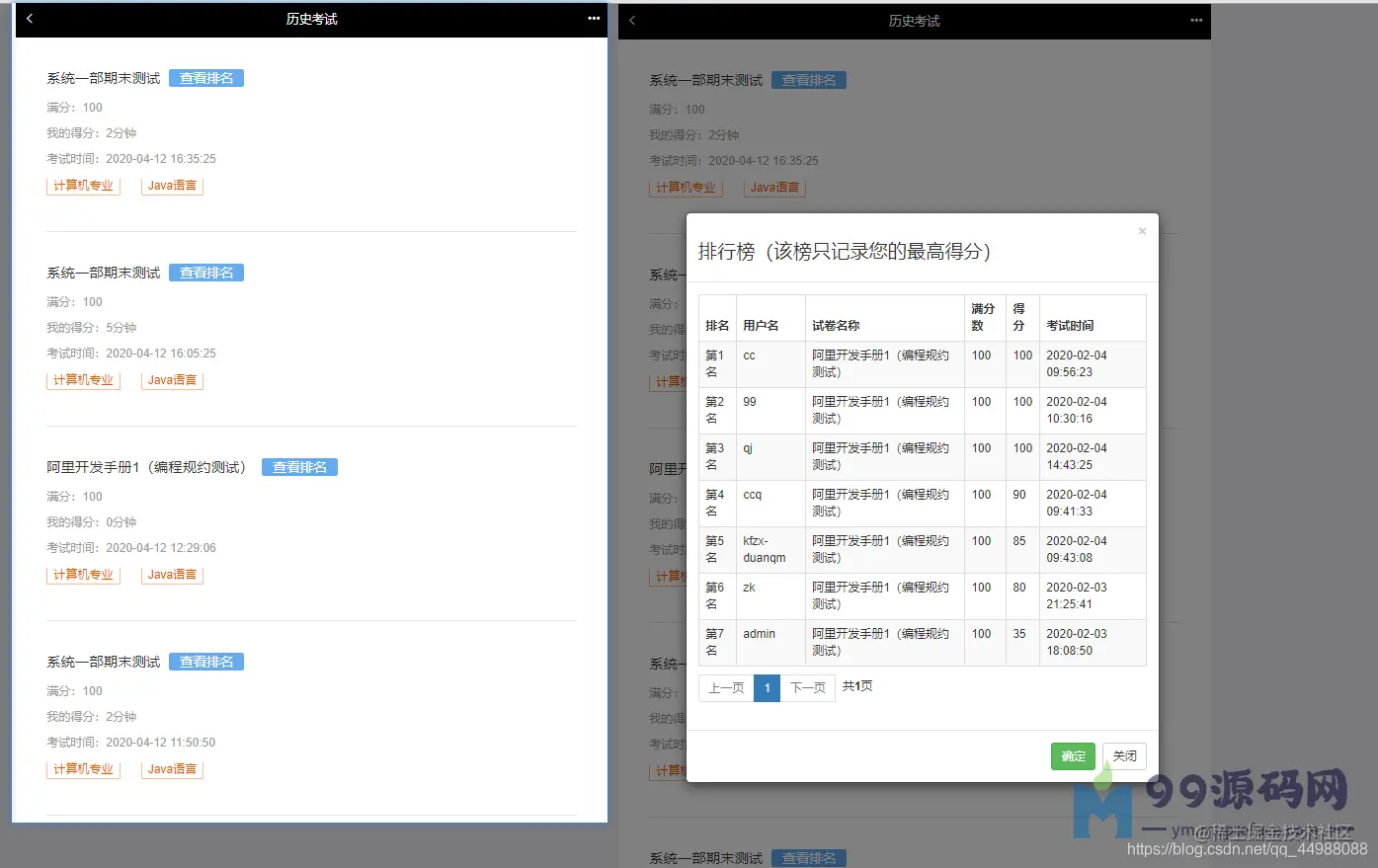1378x868 pixels.
Task: Click 计算机专业 tag under 16:35:25 exam
Action: pos(83,186)
